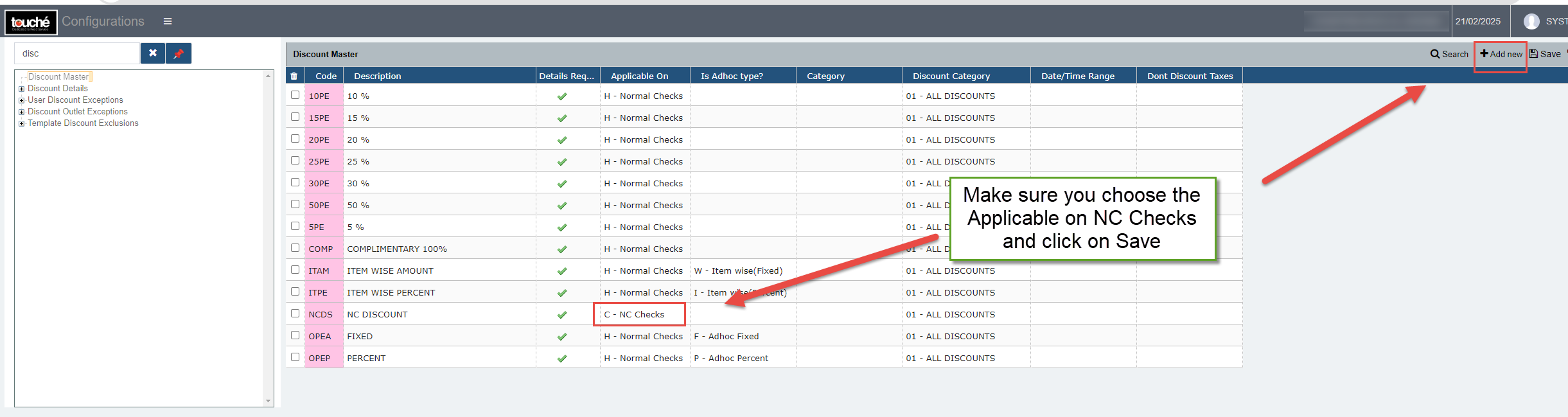Click the Save button
This screenshot has height=417, width=1568.
point(1546,54)
